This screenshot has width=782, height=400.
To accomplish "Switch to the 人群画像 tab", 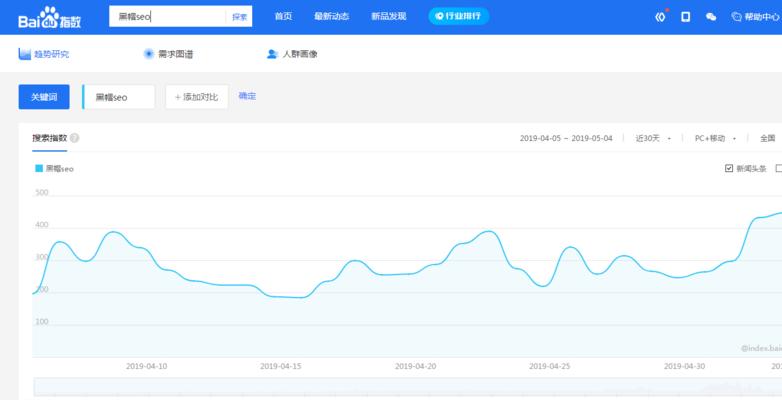I will pos(292,54).
